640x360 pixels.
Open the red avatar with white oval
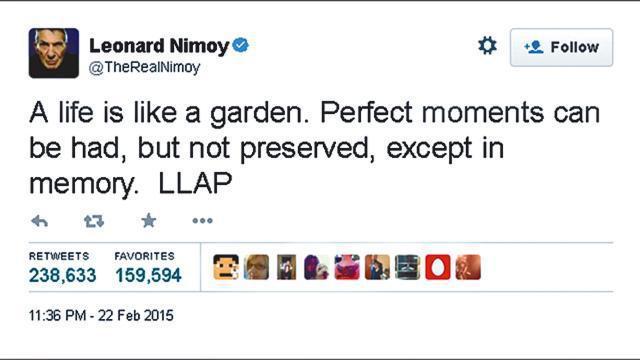coord(438,267)
